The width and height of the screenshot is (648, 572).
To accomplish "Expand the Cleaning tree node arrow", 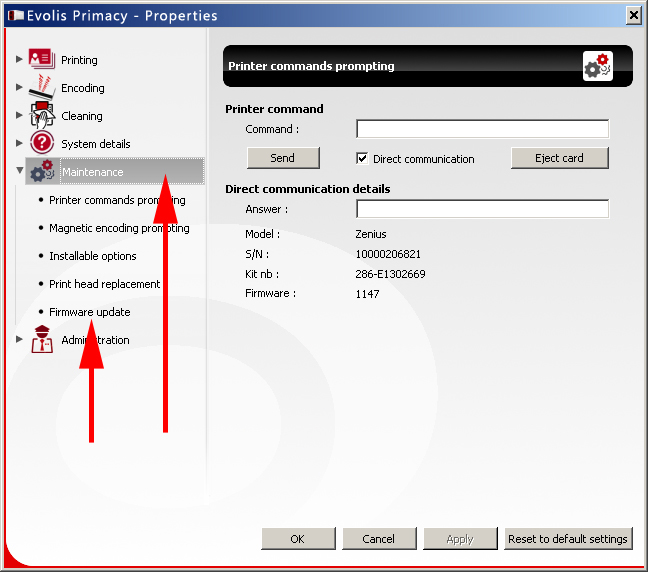I will (x=19, y=115).
